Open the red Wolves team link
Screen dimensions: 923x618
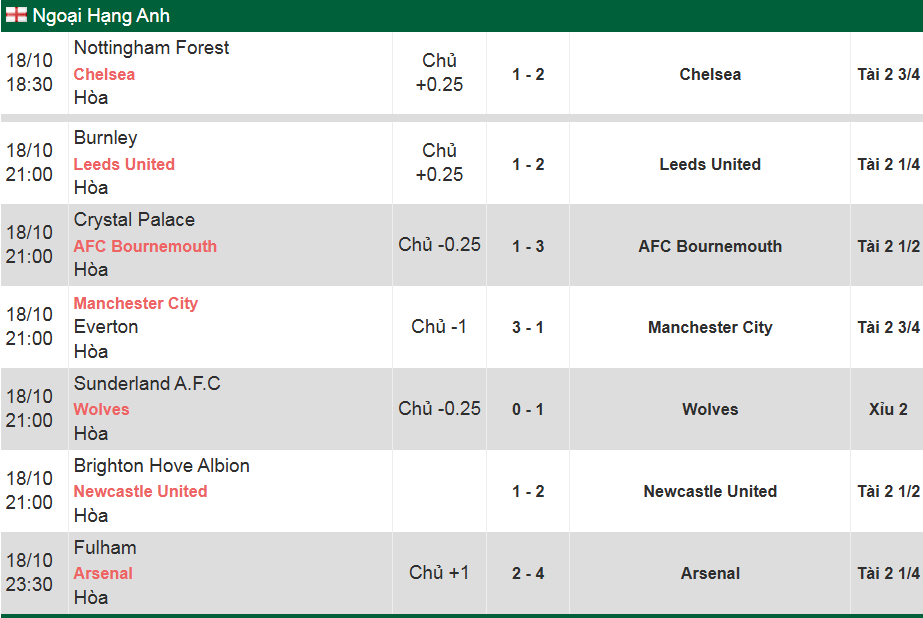pyautogui.click(x=101, y=409)
